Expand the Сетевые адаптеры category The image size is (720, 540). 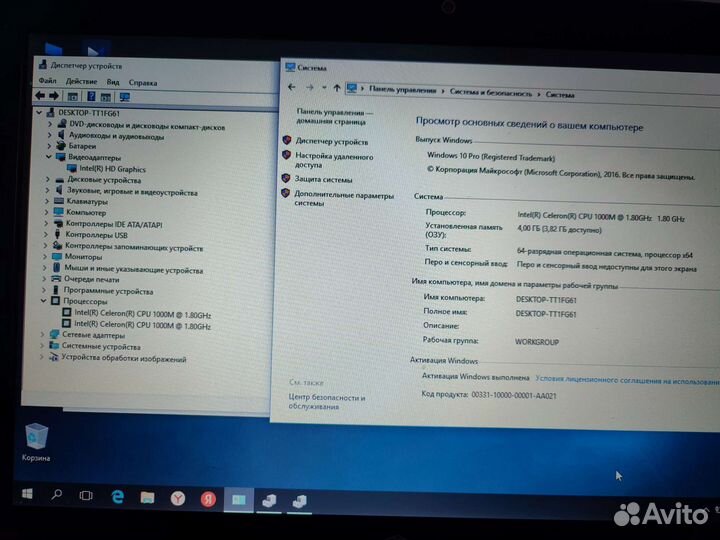42,334
